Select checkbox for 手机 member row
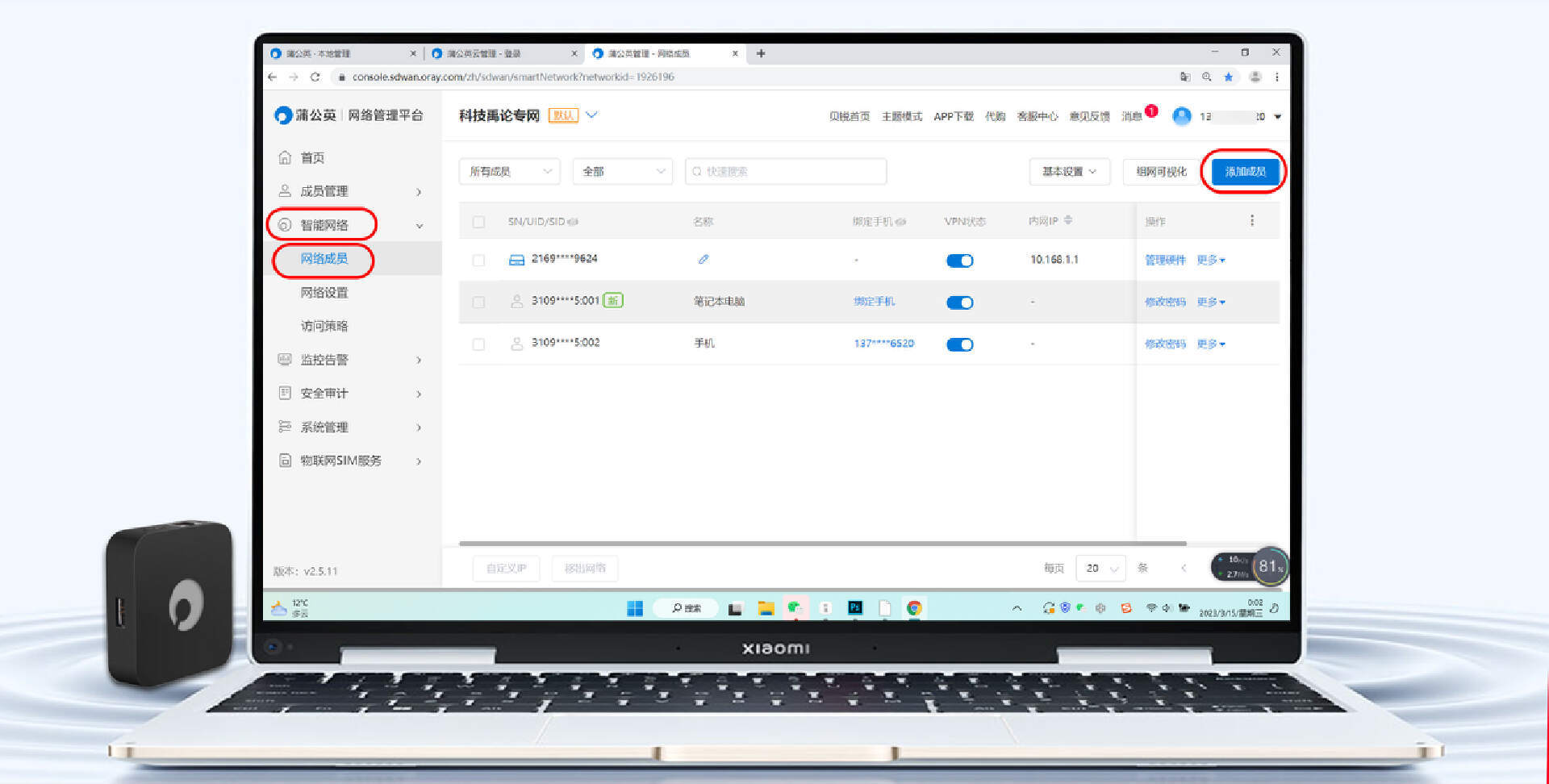This screenshot has height=784, width=1549. pyautogui.click(x=478, y=344)
